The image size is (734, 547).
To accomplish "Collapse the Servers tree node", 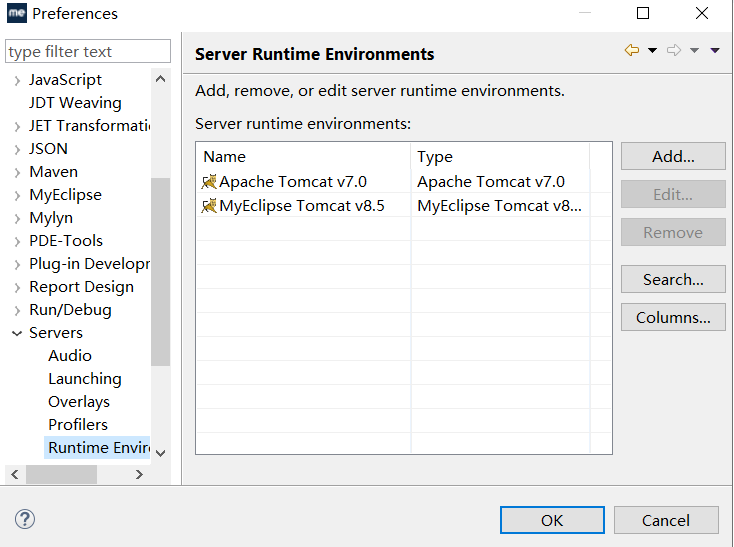I will point(17,333).
